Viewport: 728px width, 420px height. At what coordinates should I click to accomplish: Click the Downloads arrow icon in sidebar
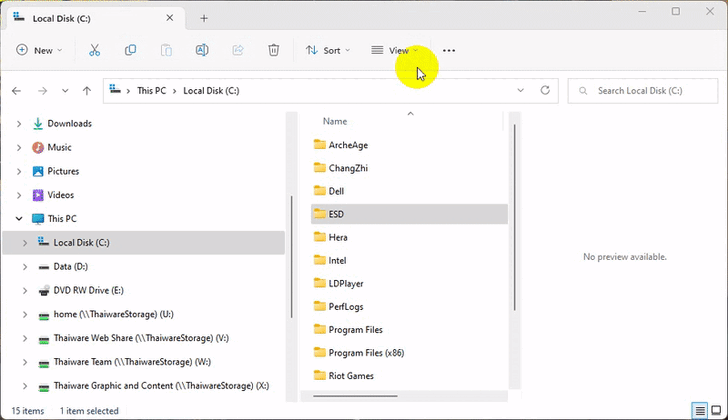click(x=38, y=123)
